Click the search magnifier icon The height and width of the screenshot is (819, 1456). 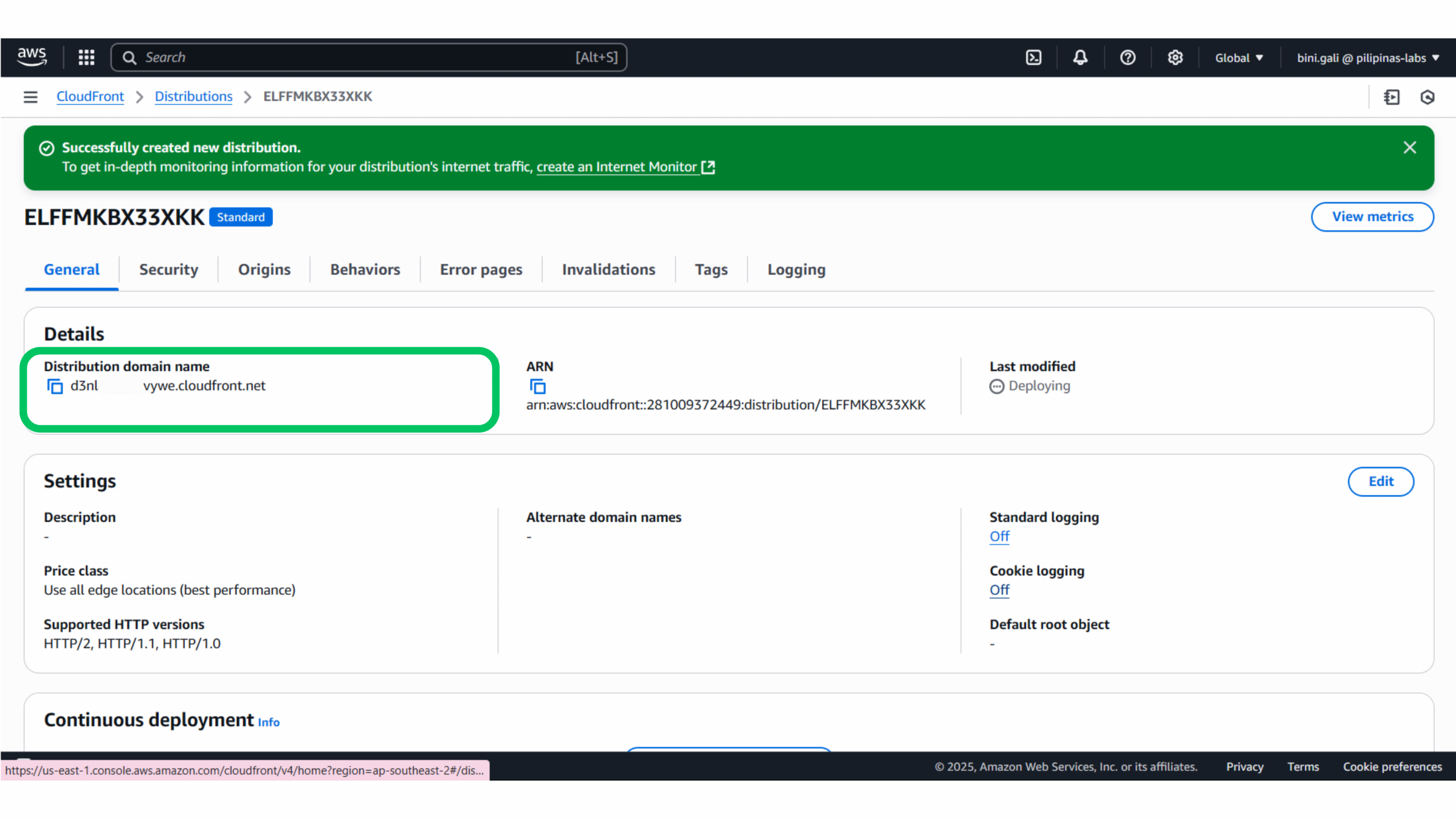(x=129, y=57)
